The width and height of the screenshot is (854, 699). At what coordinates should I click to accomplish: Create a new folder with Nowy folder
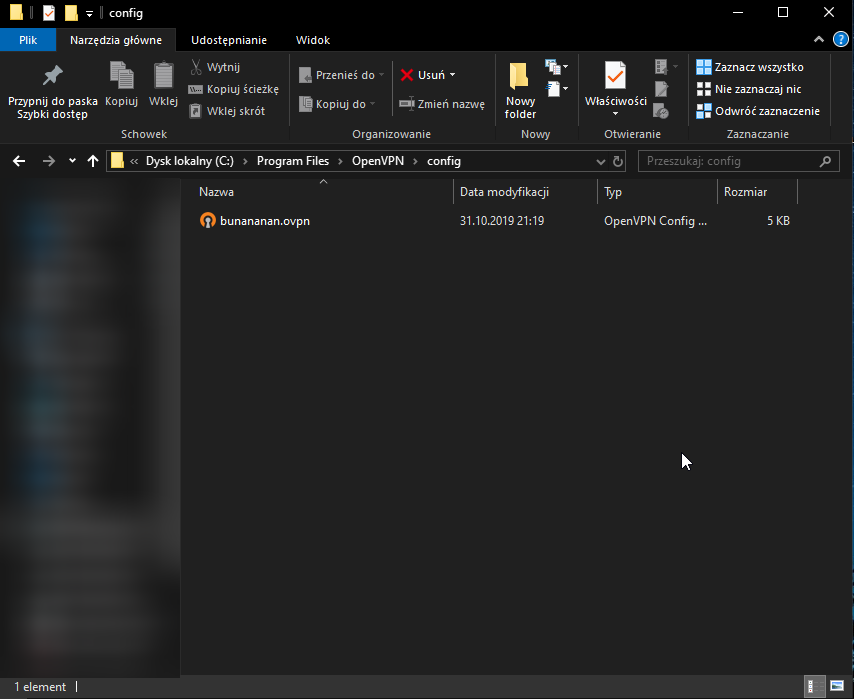[x=520, y=88]
